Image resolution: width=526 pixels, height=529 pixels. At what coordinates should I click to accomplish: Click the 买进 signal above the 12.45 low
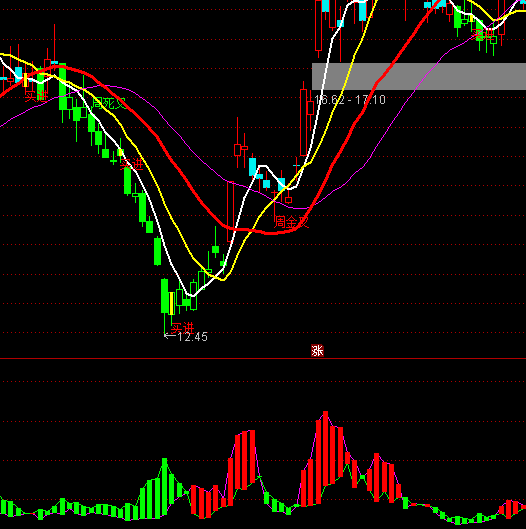[183, 328]
